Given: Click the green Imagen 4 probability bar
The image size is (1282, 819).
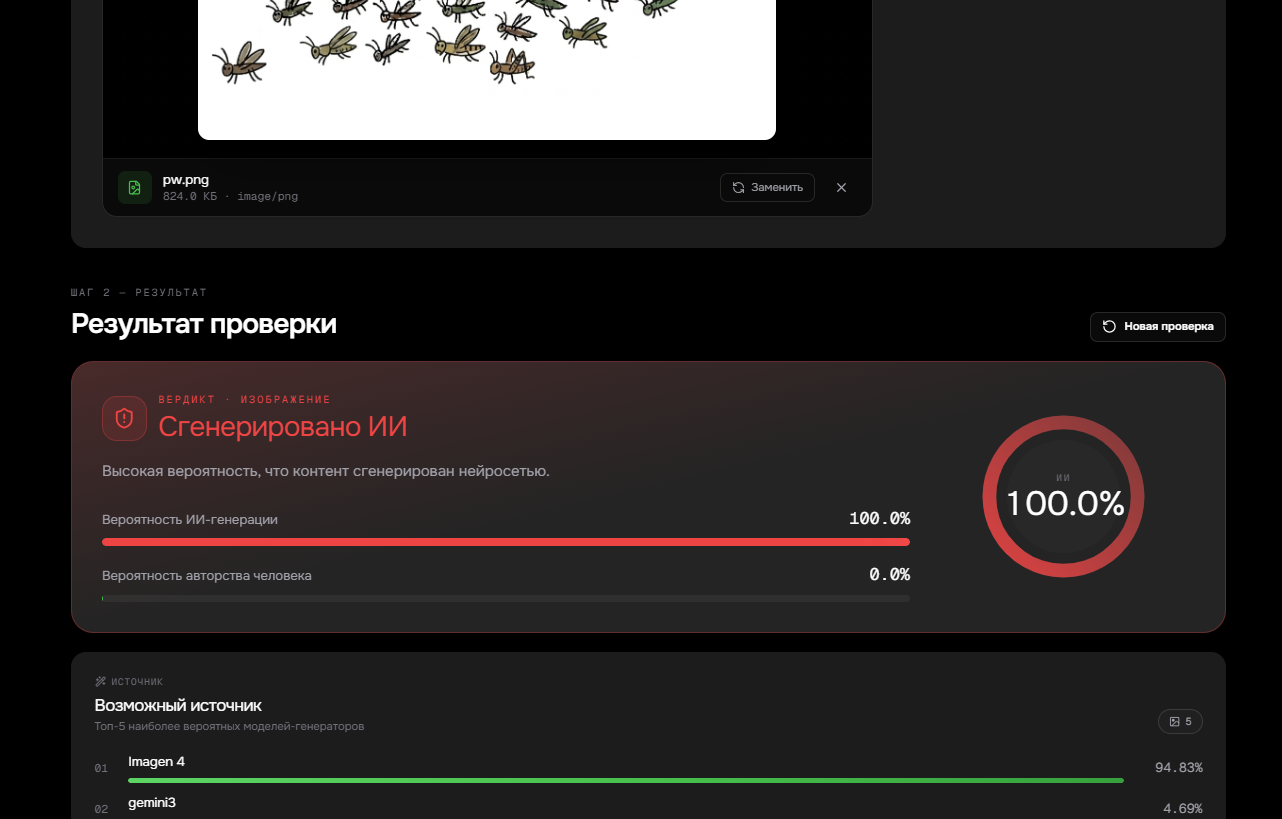Looking at the screenshot, I should pos(626,780).
